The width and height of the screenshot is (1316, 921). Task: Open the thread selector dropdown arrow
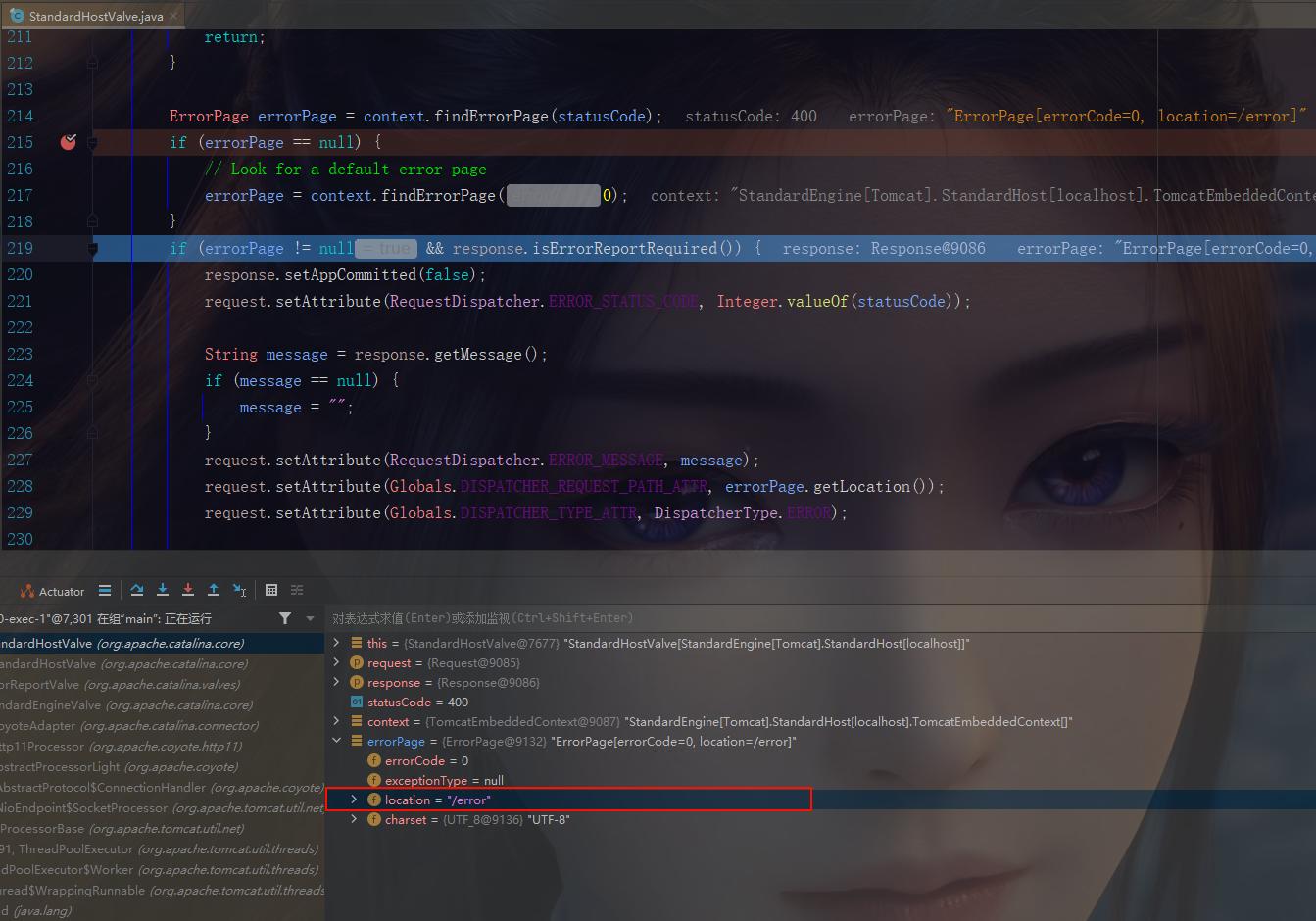pyautogui.click(x=311, y=618)
